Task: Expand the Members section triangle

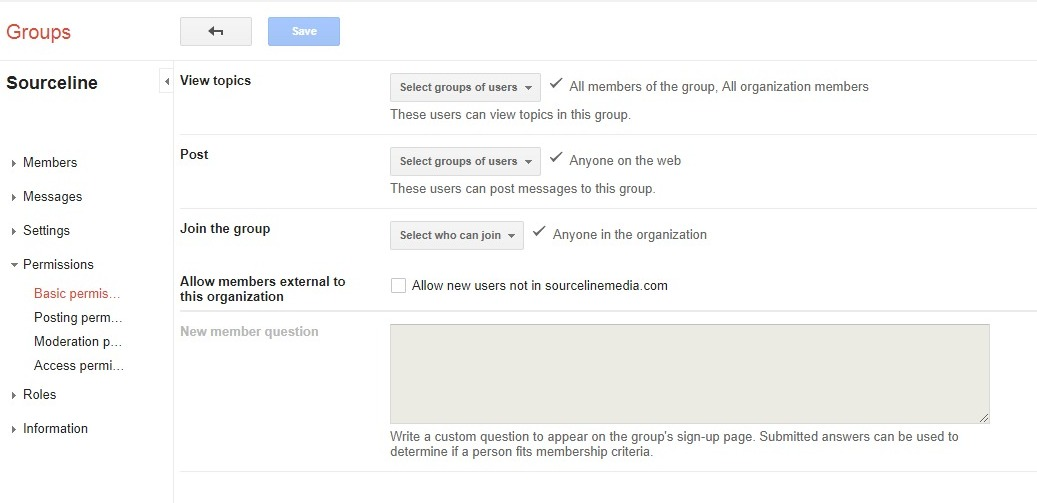Action: coord(14,163)
